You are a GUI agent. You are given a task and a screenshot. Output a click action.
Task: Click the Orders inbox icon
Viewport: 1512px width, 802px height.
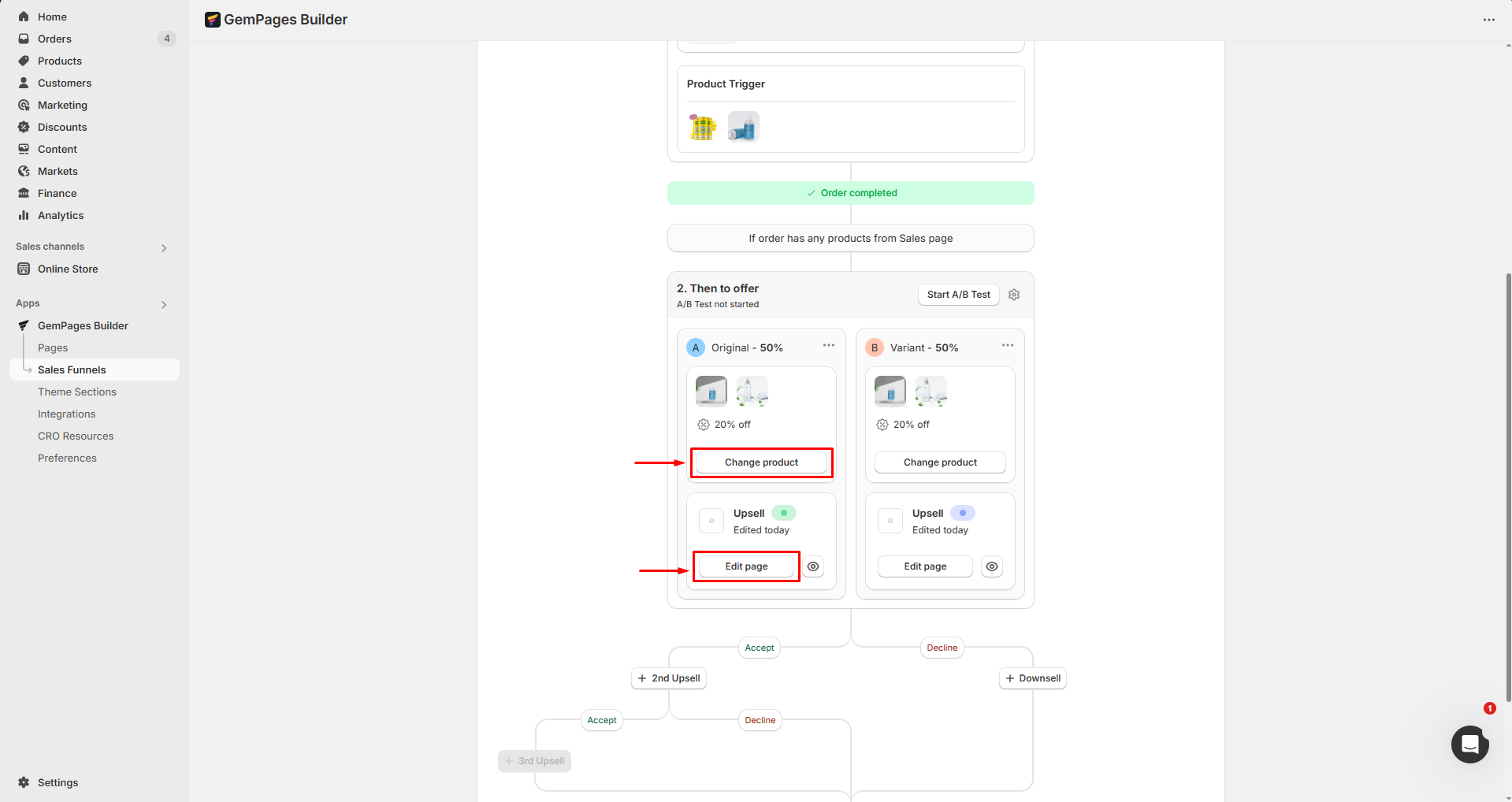click(24, 39)
